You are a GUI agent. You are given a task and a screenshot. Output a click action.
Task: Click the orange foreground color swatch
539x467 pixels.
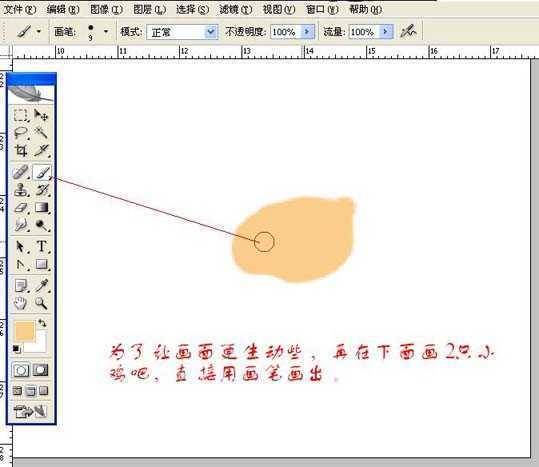[24, 331]
